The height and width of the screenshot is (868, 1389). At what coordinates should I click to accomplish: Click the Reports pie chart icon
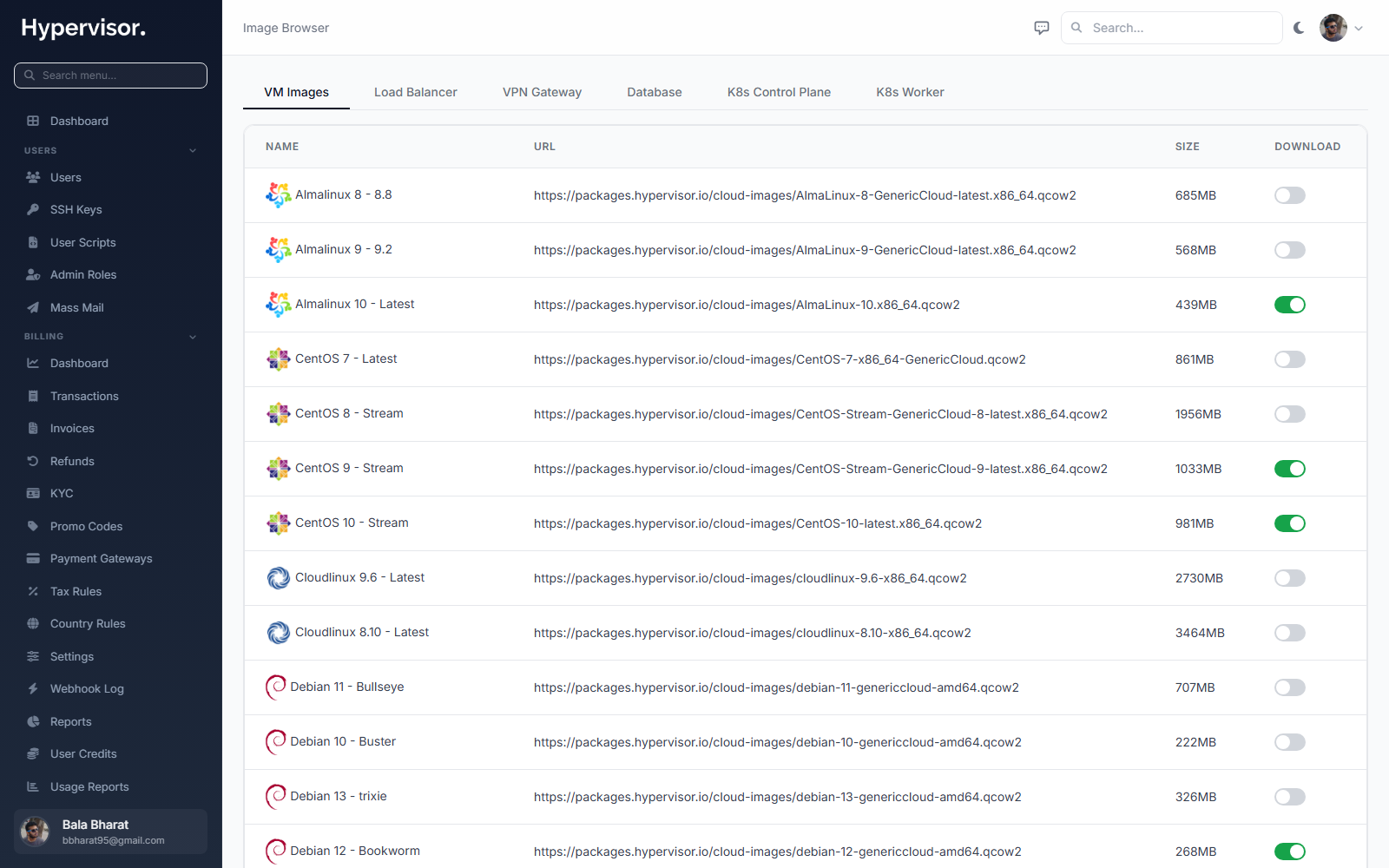tap(33, 721)
